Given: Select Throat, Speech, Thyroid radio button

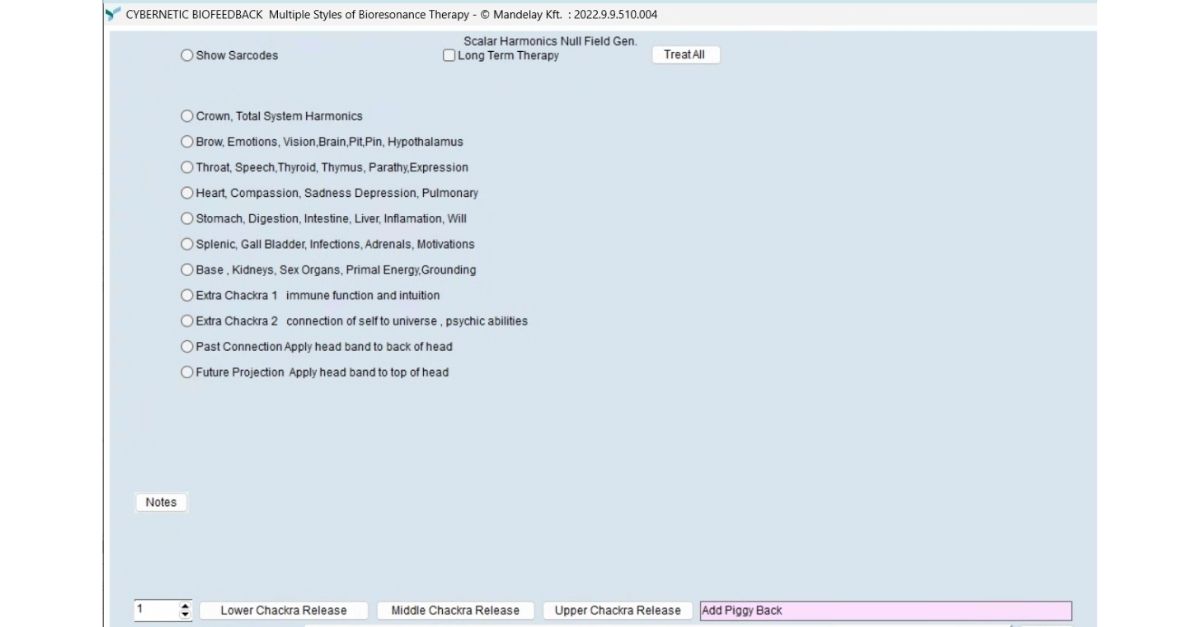Looking at the screenshot, I should tap(187, 168).
